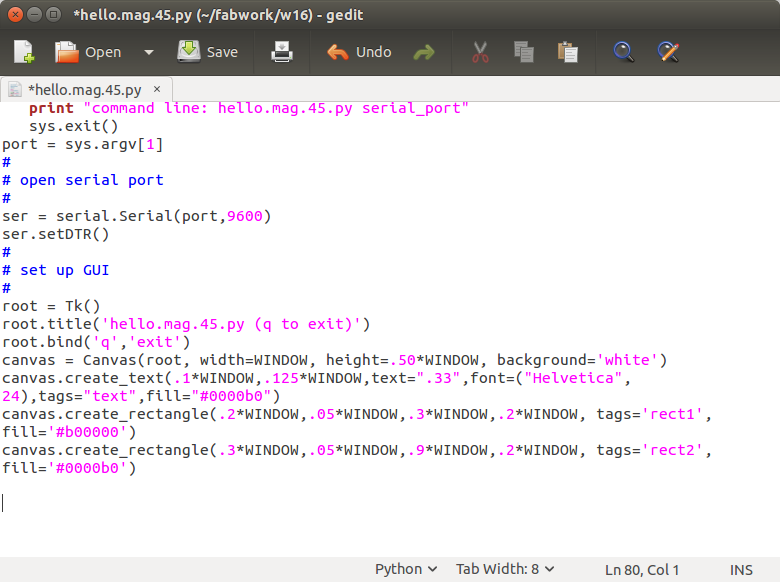Click the INS insert mode indicator
Viewport: 780px width, 582px height.
(x=741, y=570)
